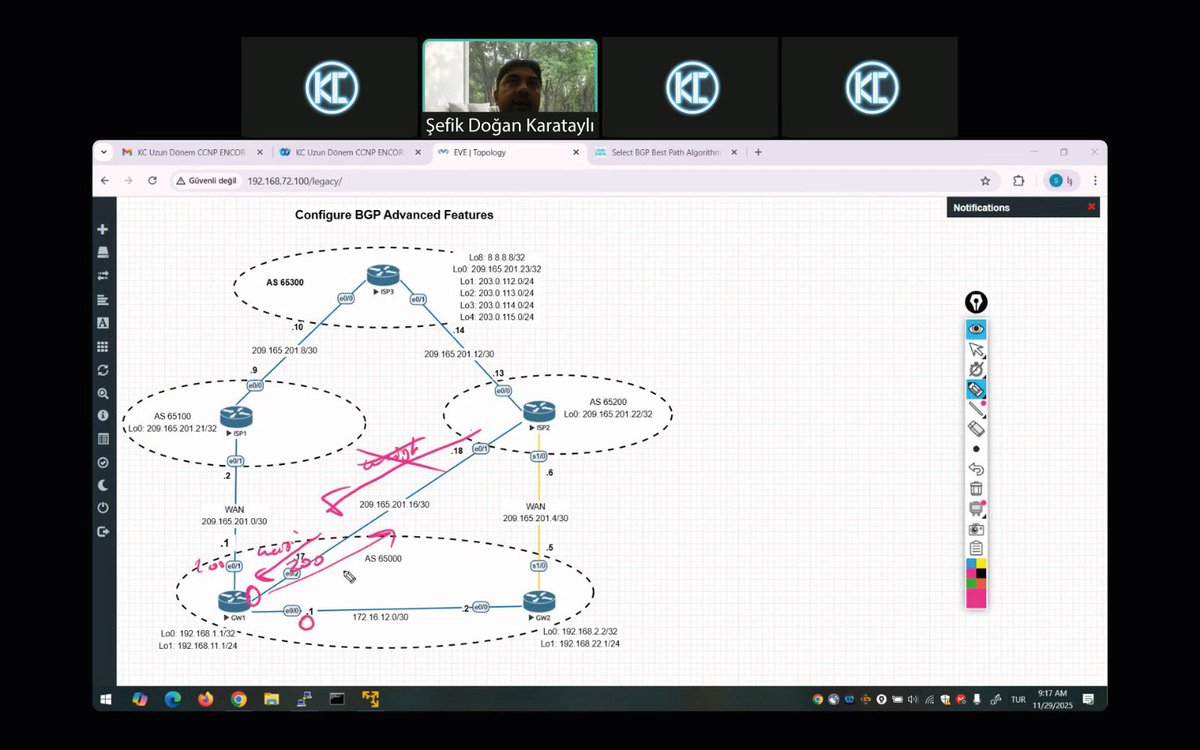Image resolution: width=1200 pixels, height=750 pixels.
Task: Open the networks arrows icon in EVE sidebar
Action: (103, 276)
